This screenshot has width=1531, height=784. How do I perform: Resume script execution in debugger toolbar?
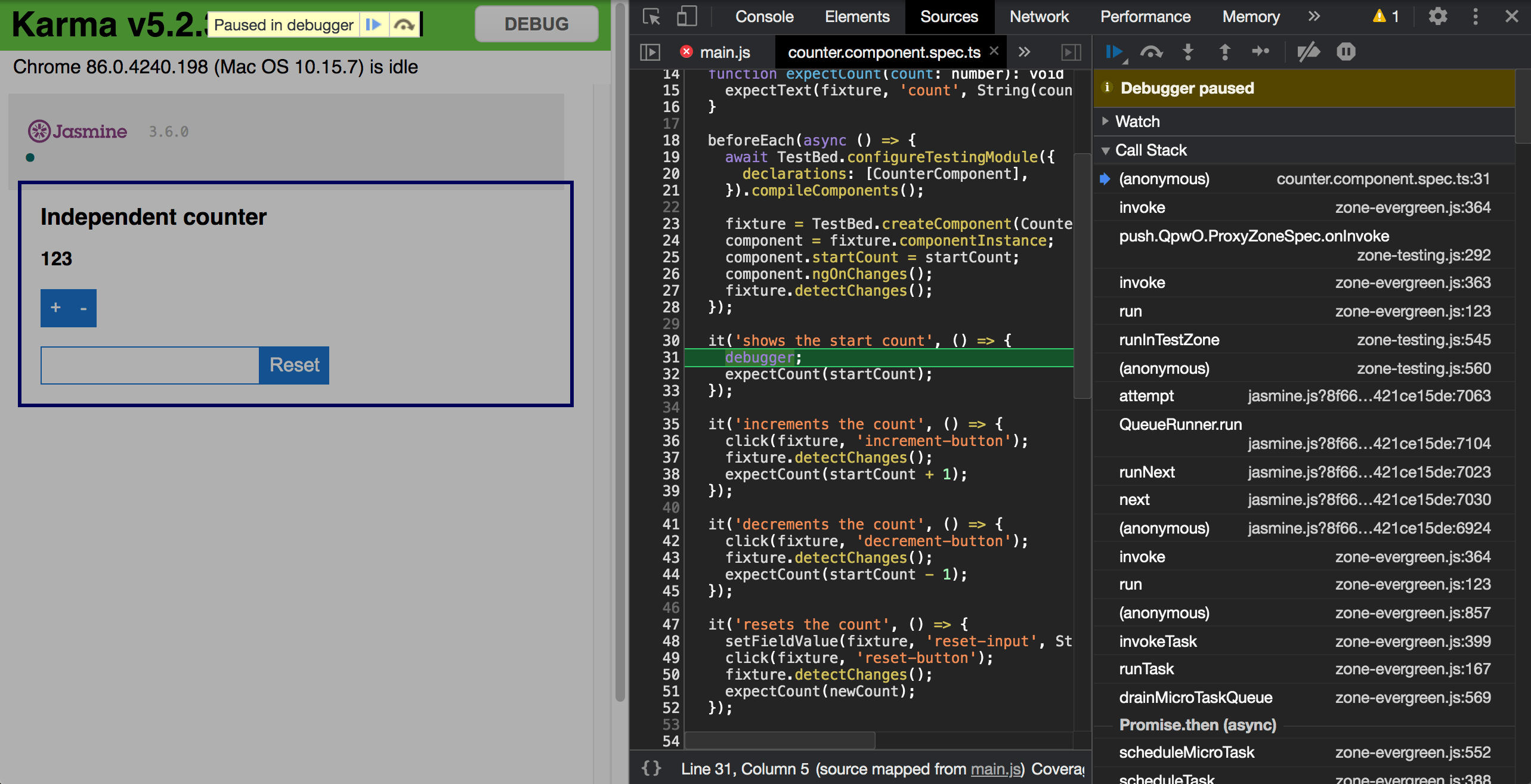(1114, 52)
